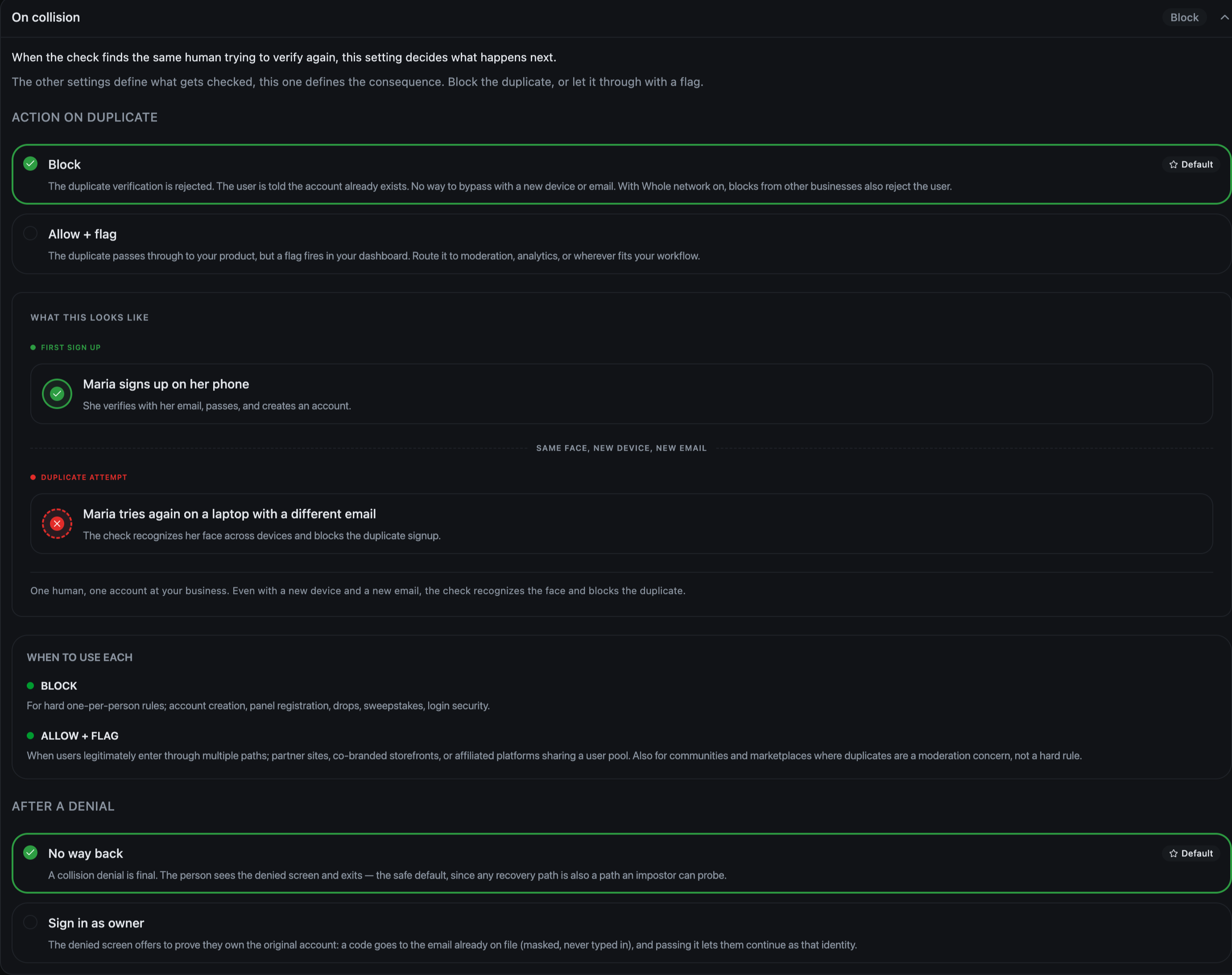
Task: Click the green bullet beside BLOCK heading
Action: tap(30, 685)
